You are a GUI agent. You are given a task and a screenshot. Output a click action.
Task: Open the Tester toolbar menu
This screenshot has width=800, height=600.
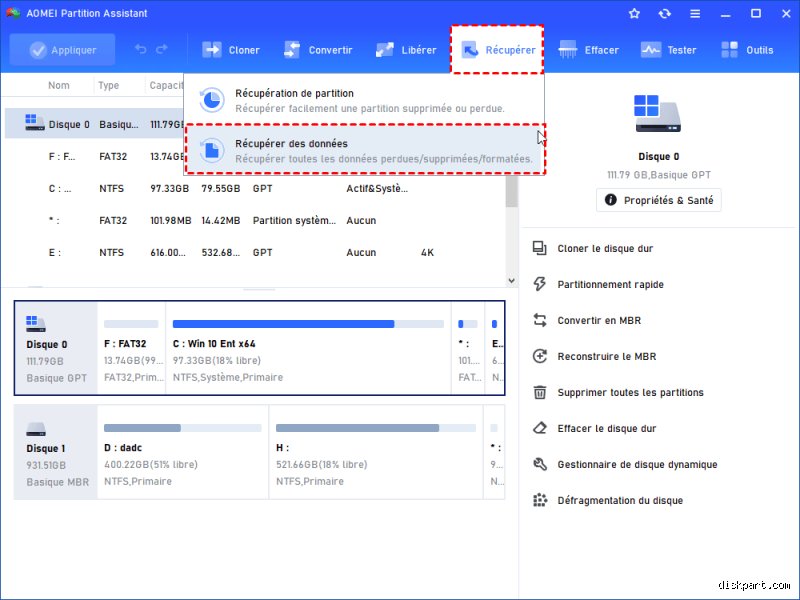pos(669,50)
